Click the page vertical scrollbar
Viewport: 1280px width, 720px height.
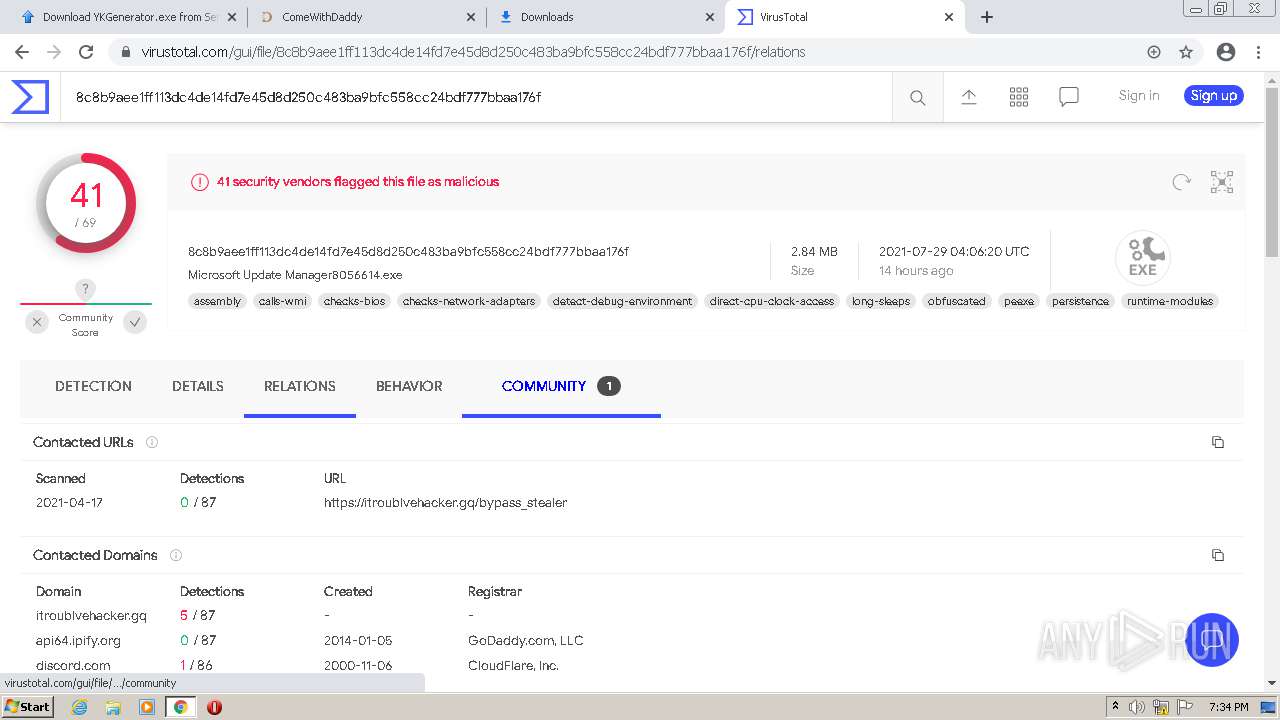tap(1272, 170)
